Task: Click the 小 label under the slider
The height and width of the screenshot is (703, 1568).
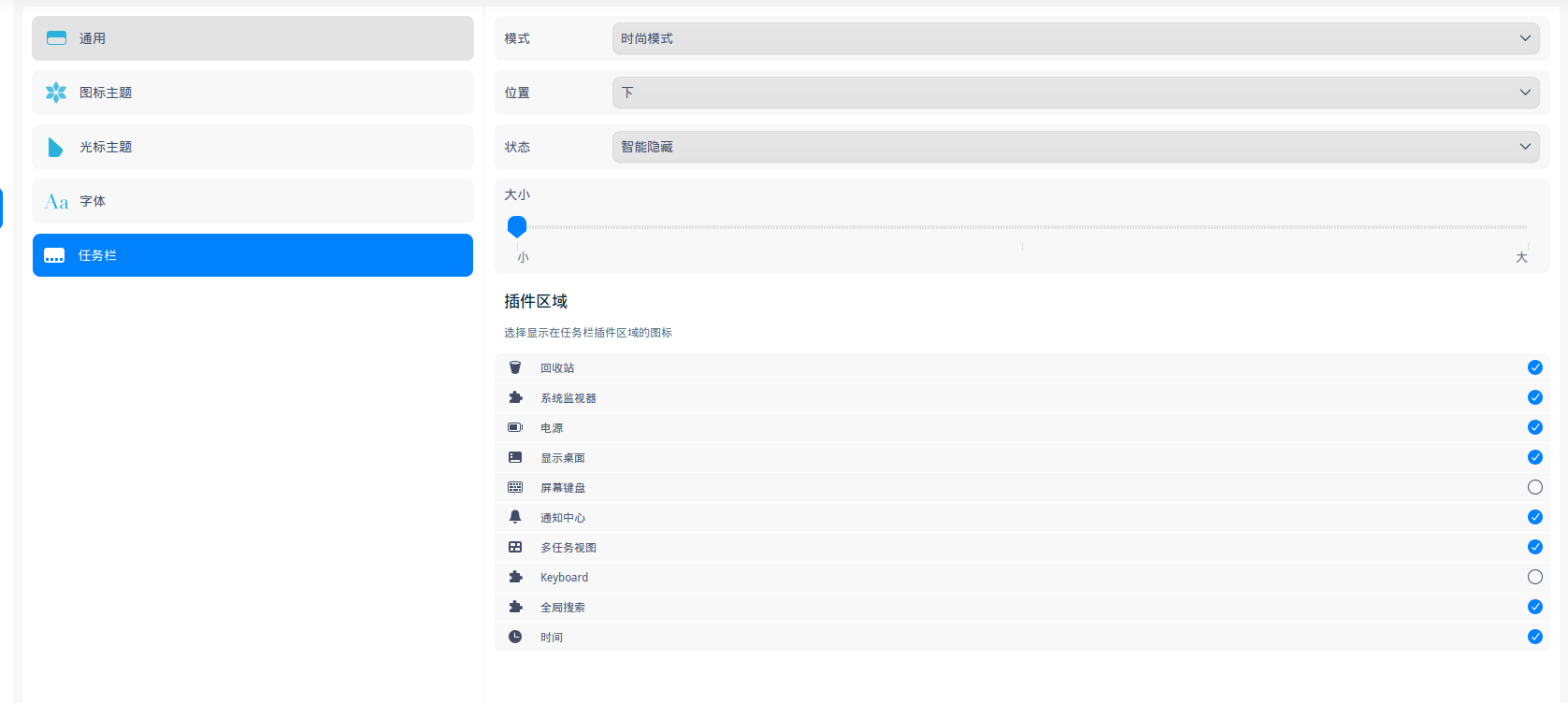Action: 523,257
